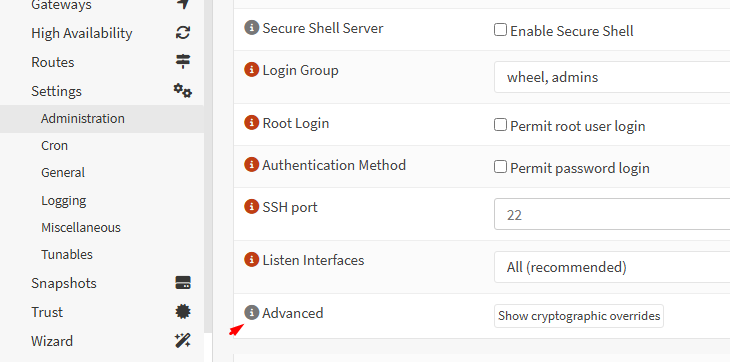Click the Secure Shell Server label
730x362 pixels.
pos(323,28)
